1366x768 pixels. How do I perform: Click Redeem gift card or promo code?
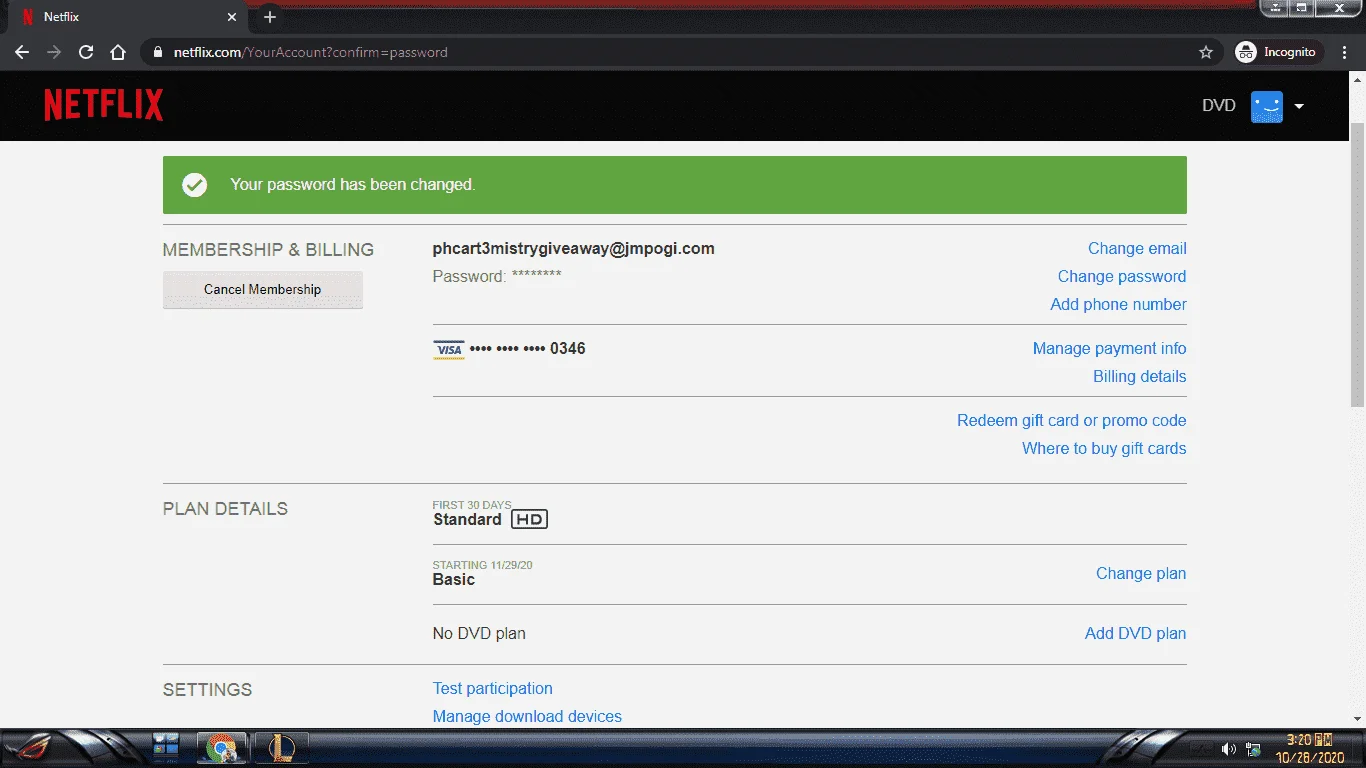1072,421
